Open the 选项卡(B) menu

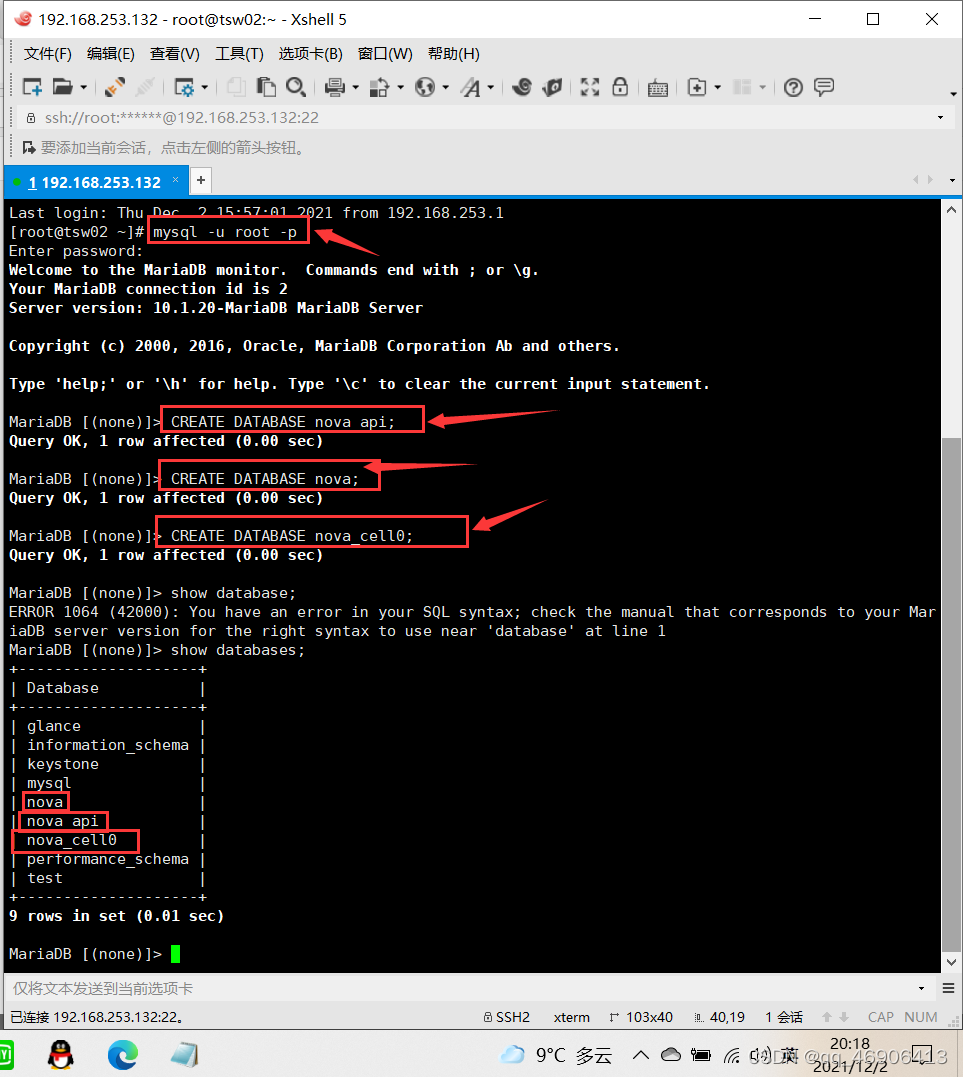click(310, 54)
